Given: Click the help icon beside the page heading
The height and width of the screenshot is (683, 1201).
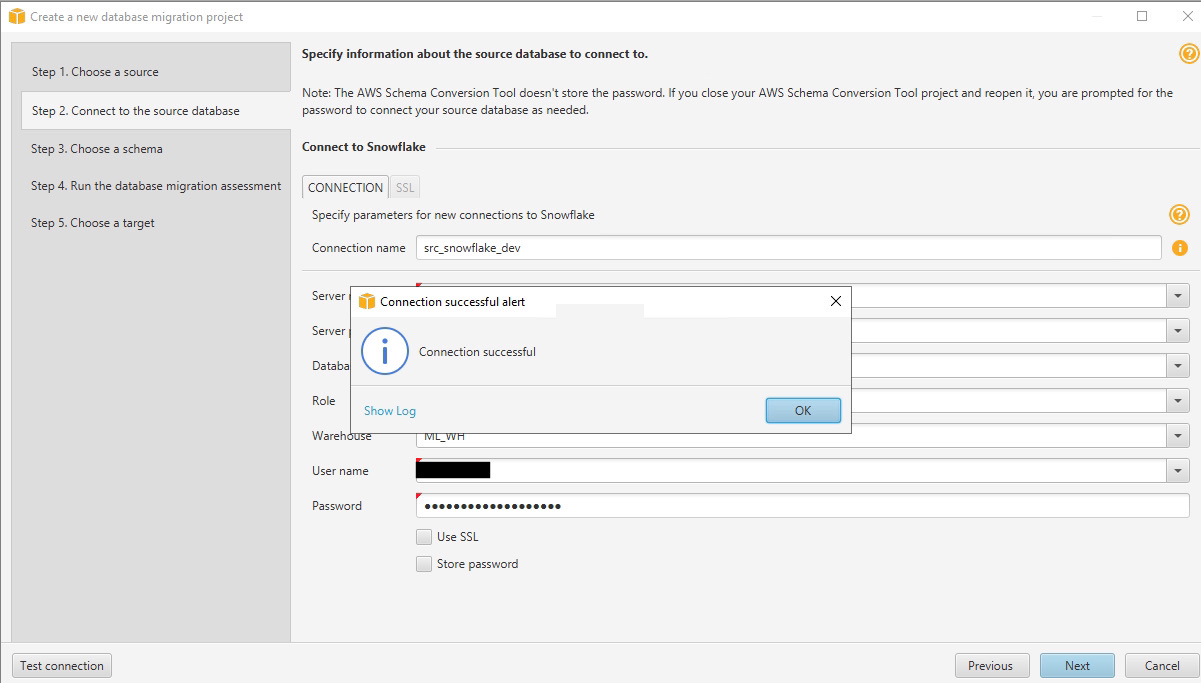Looking at the screenshot, I should (1188, 54).
